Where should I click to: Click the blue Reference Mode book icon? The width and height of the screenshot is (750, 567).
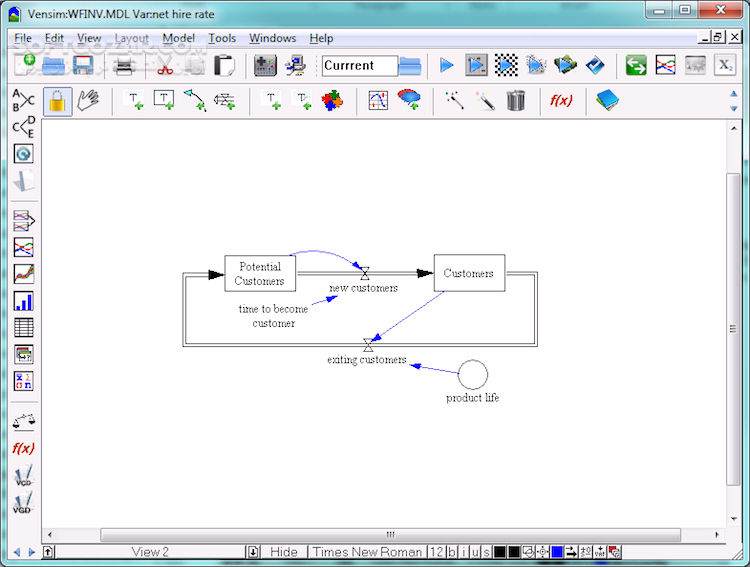point(607,100)
